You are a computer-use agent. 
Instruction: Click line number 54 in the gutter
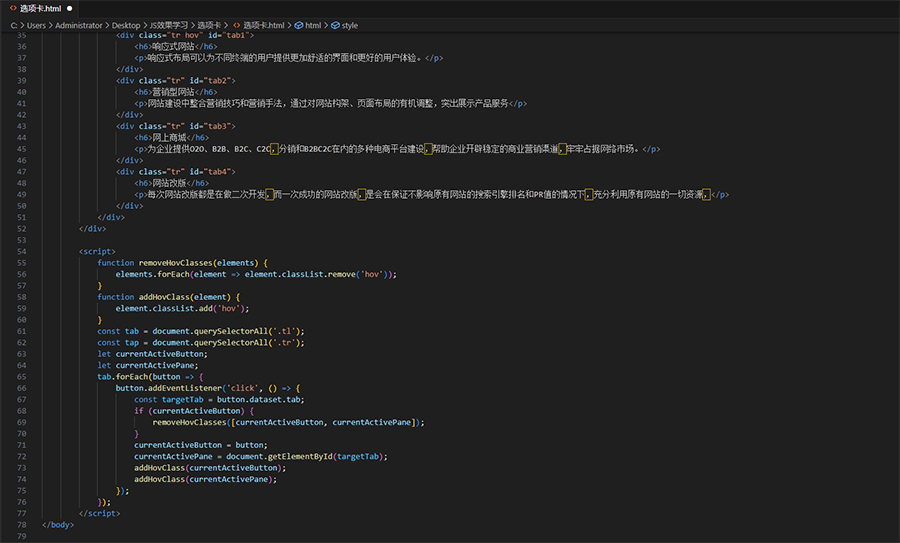[x=21, y=251]
